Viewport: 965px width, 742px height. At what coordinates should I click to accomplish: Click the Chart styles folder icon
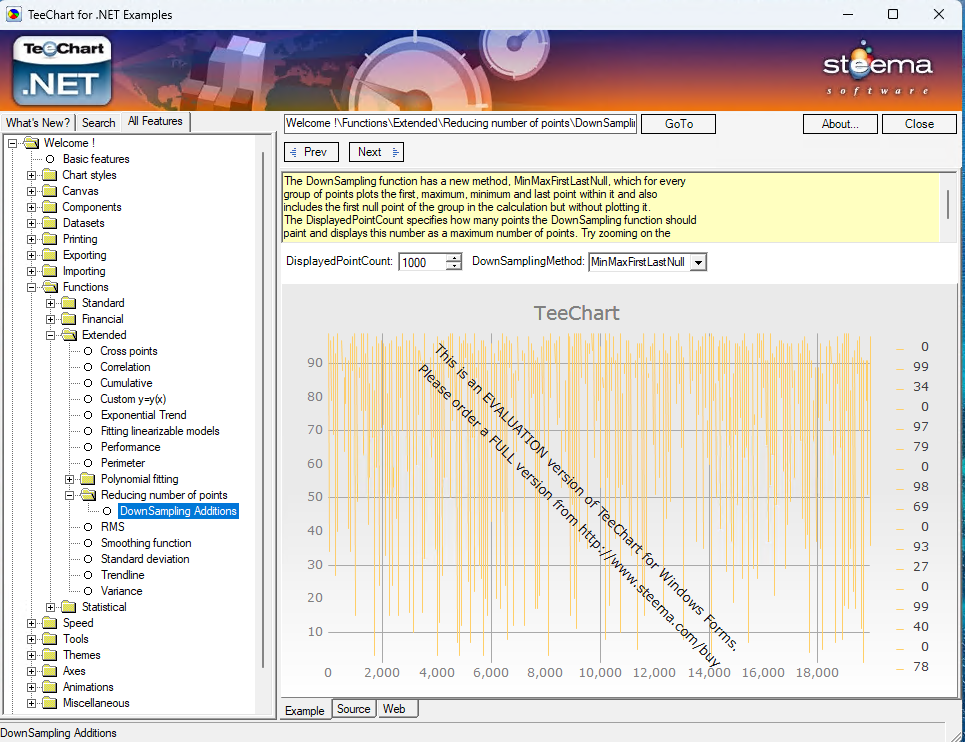50,175
